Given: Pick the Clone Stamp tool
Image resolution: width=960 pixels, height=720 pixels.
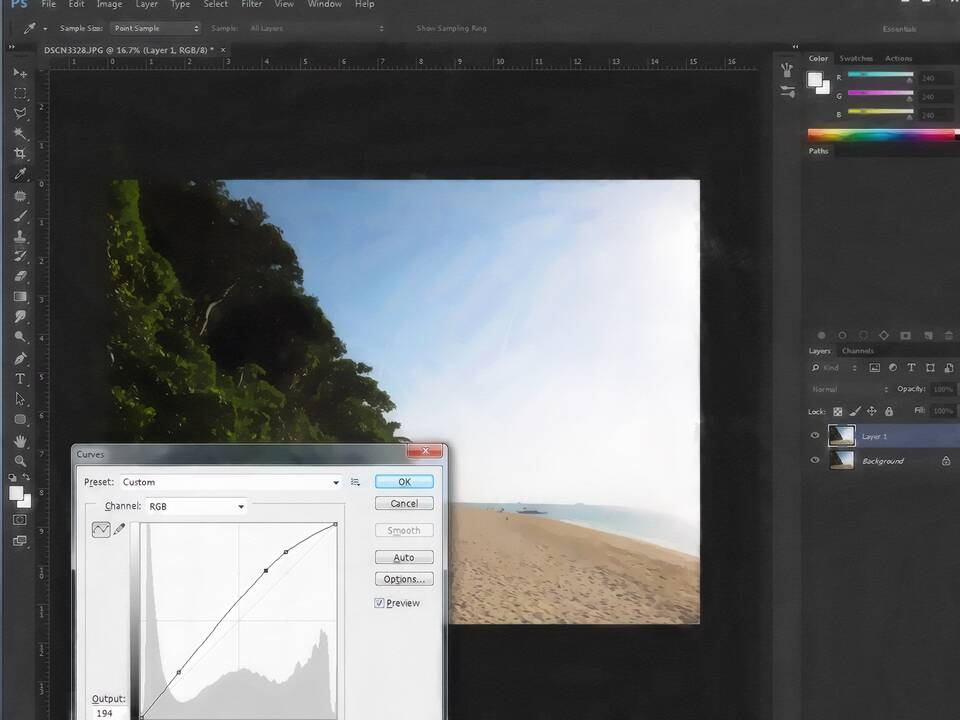Looking at the screenshot, I should click(20, 236).
